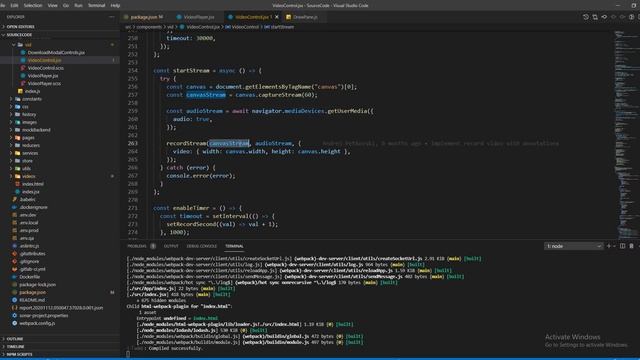Open the Debug Console panel tab

[x=202, y=246]
